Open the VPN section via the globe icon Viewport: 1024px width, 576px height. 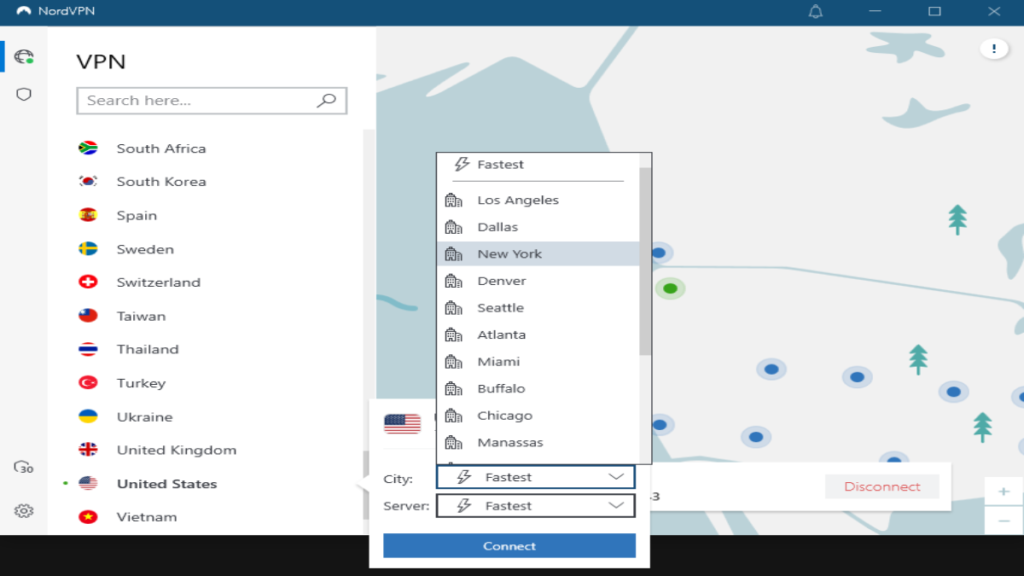(22, 57)
